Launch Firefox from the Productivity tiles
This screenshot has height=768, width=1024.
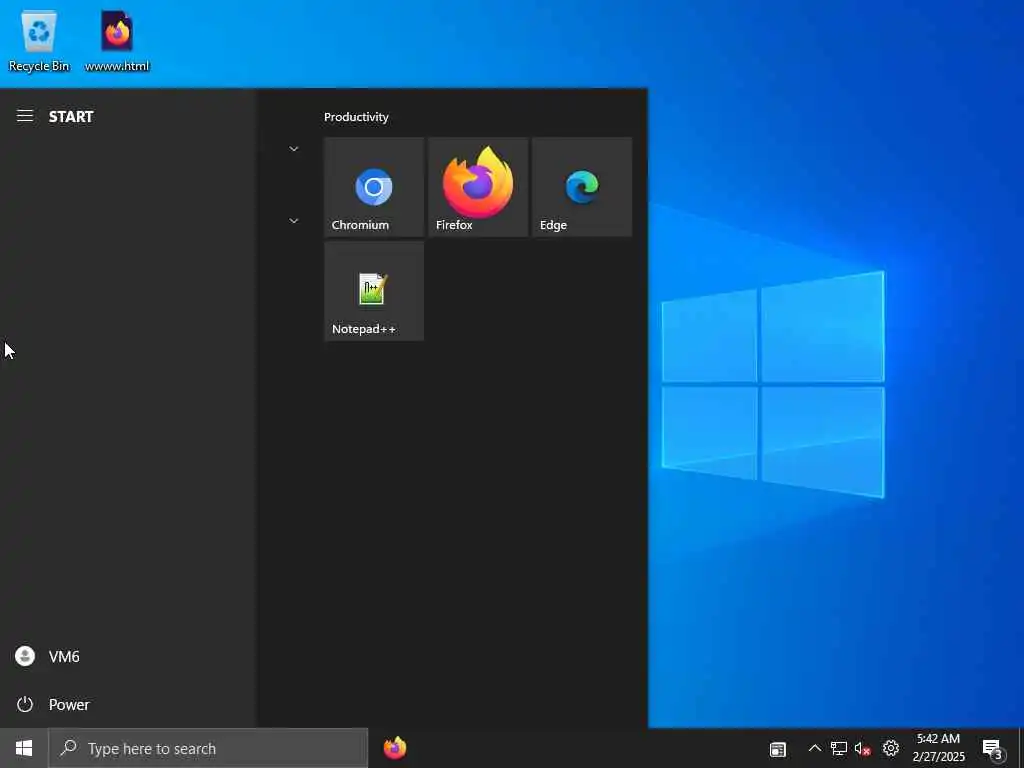[x=478, y=187]
